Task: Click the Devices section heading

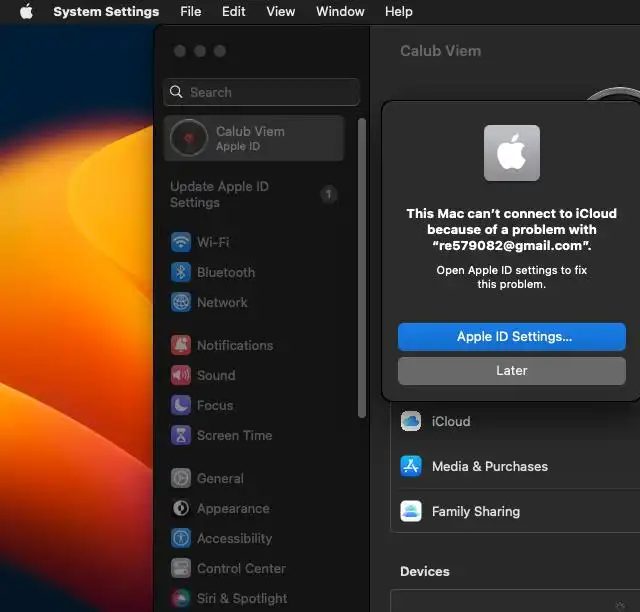Action: click(x=424, y=572)
